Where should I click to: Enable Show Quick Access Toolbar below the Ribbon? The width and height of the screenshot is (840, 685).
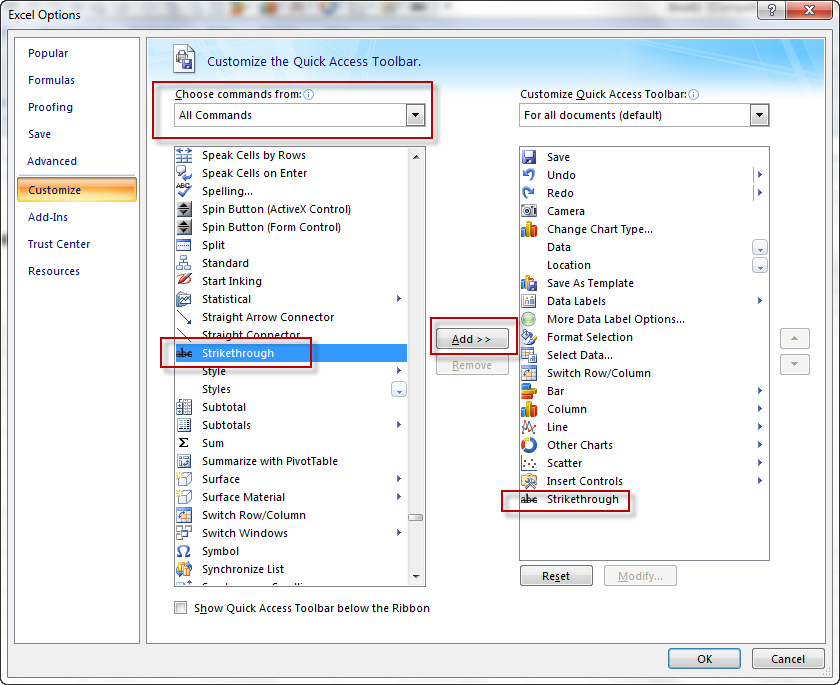coord(181,608)
